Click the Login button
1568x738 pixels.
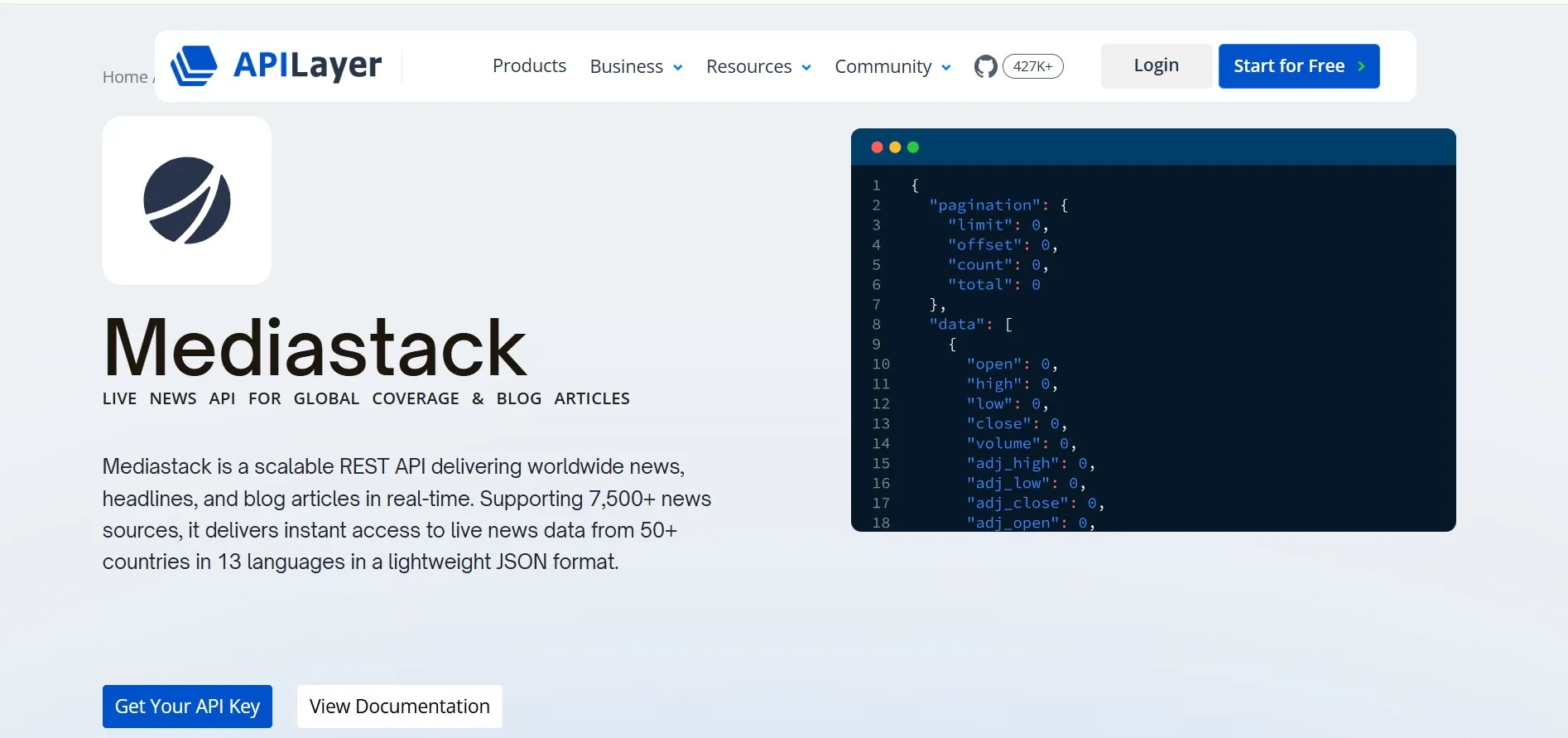click(x=1156, y=65)
